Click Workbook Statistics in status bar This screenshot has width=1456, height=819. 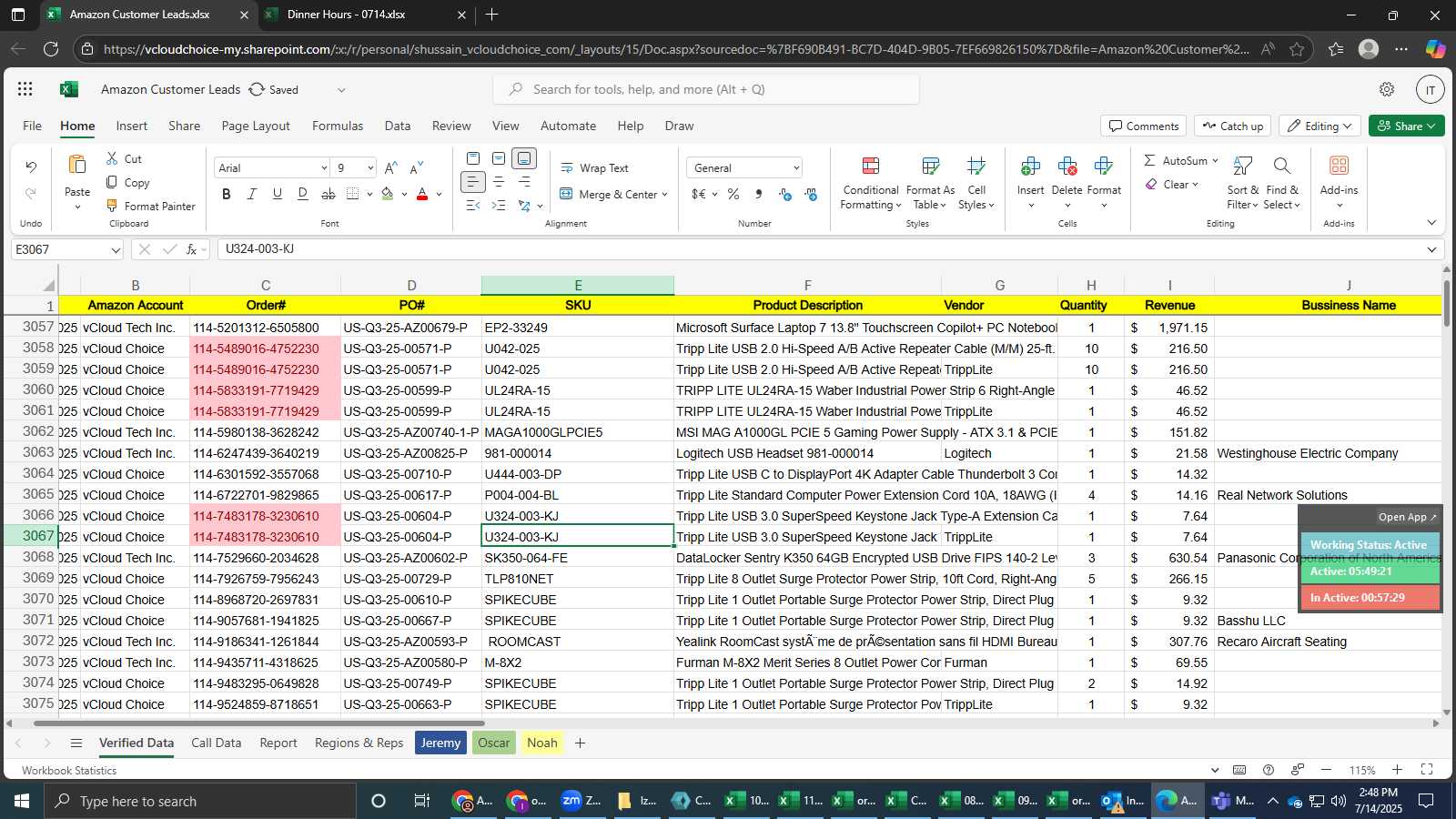point(69,770)
